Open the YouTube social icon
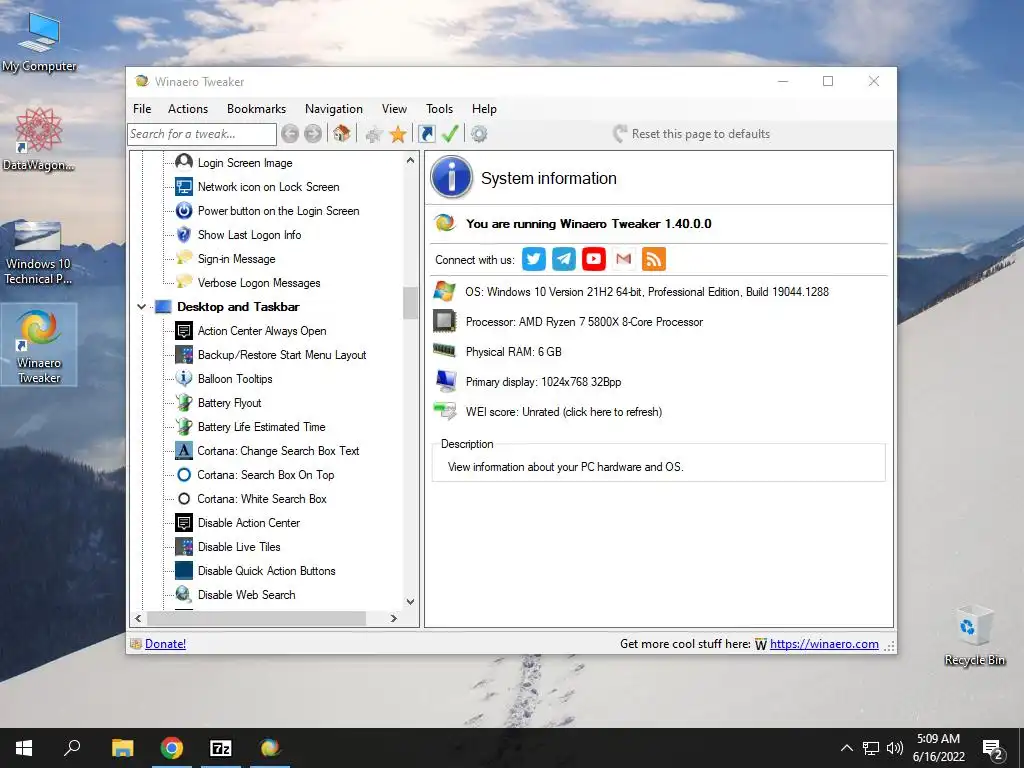 [594, 259]
